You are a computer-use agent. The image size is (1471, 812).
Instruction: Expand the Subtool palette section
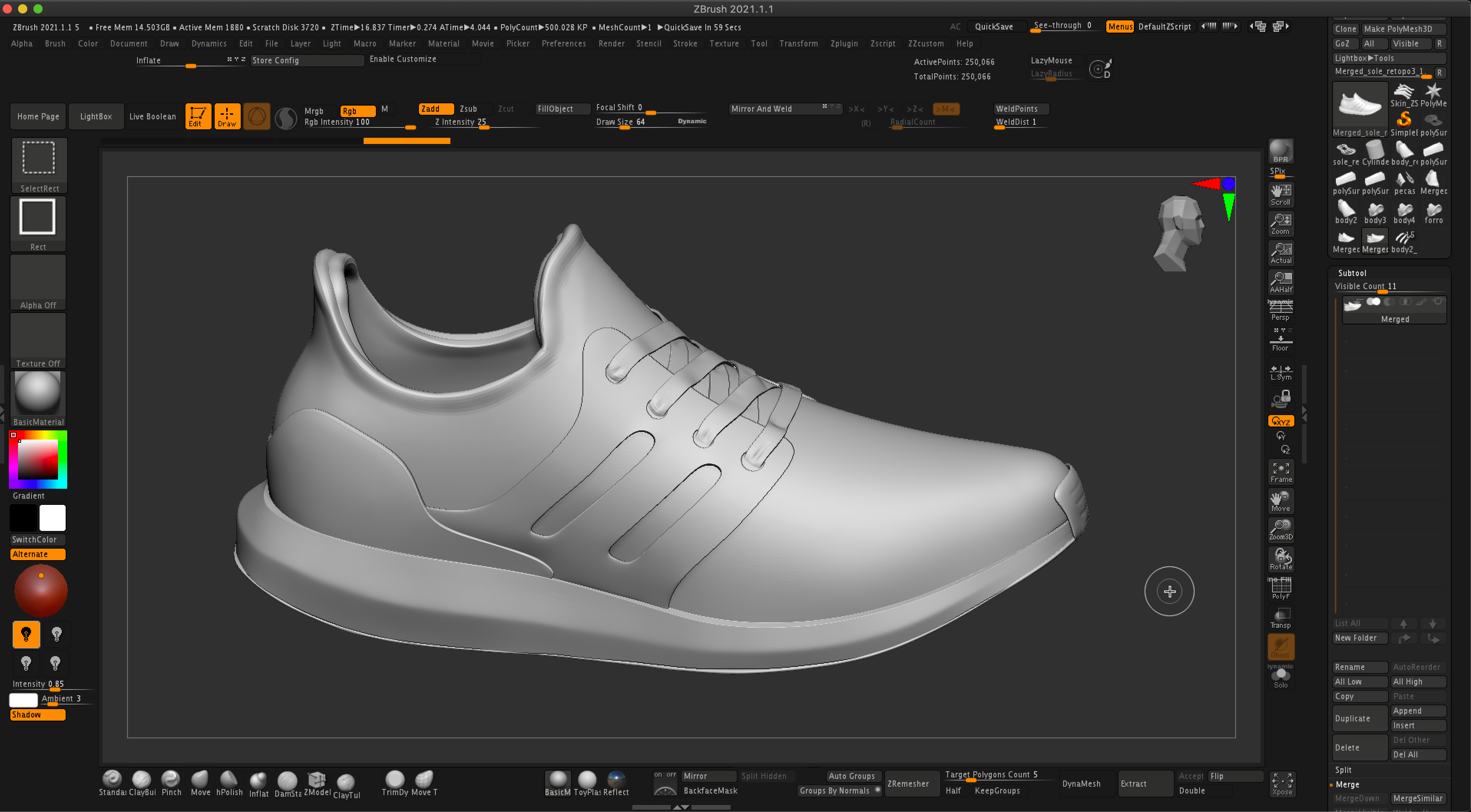coord(1352,273)
